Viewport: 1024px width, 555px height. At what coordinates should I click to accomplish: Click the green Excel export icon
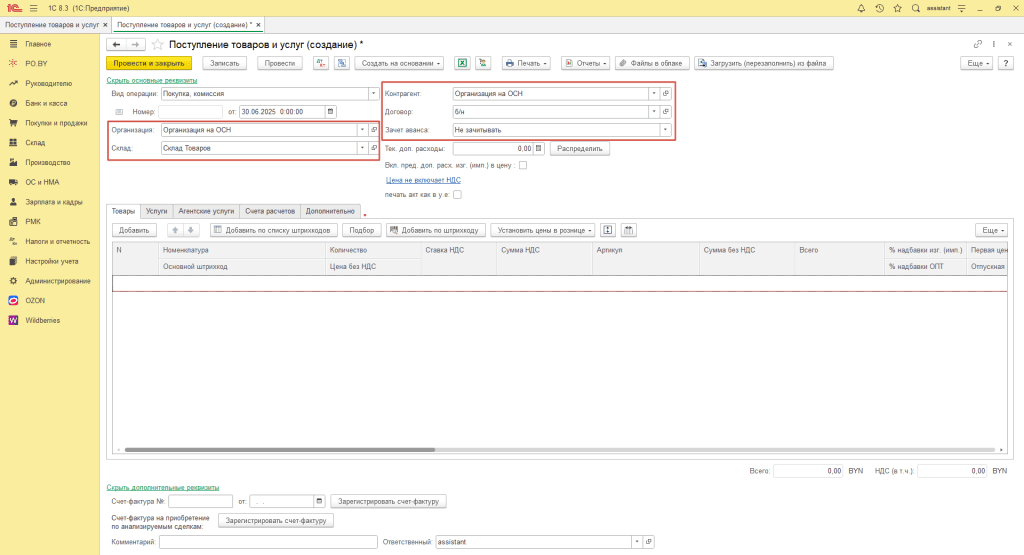[462, 63]
